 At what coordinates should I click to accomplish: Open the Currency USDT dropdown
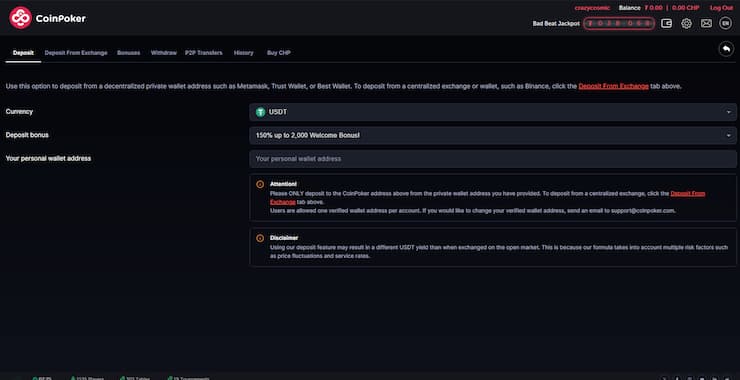(x=493, y=112)
